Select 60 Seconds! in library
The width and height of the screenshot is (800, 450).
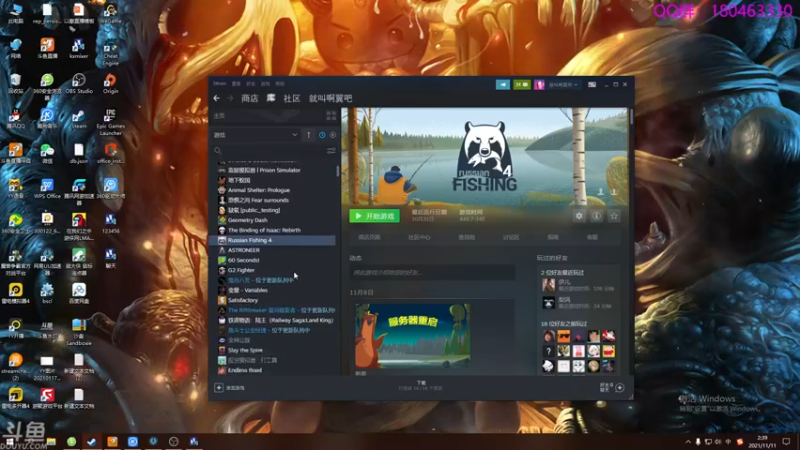click(x=273, y=260)
